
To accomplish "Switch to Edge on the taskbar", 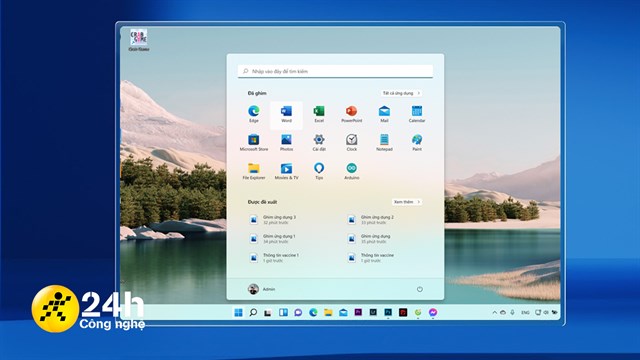I will point(313,313).
